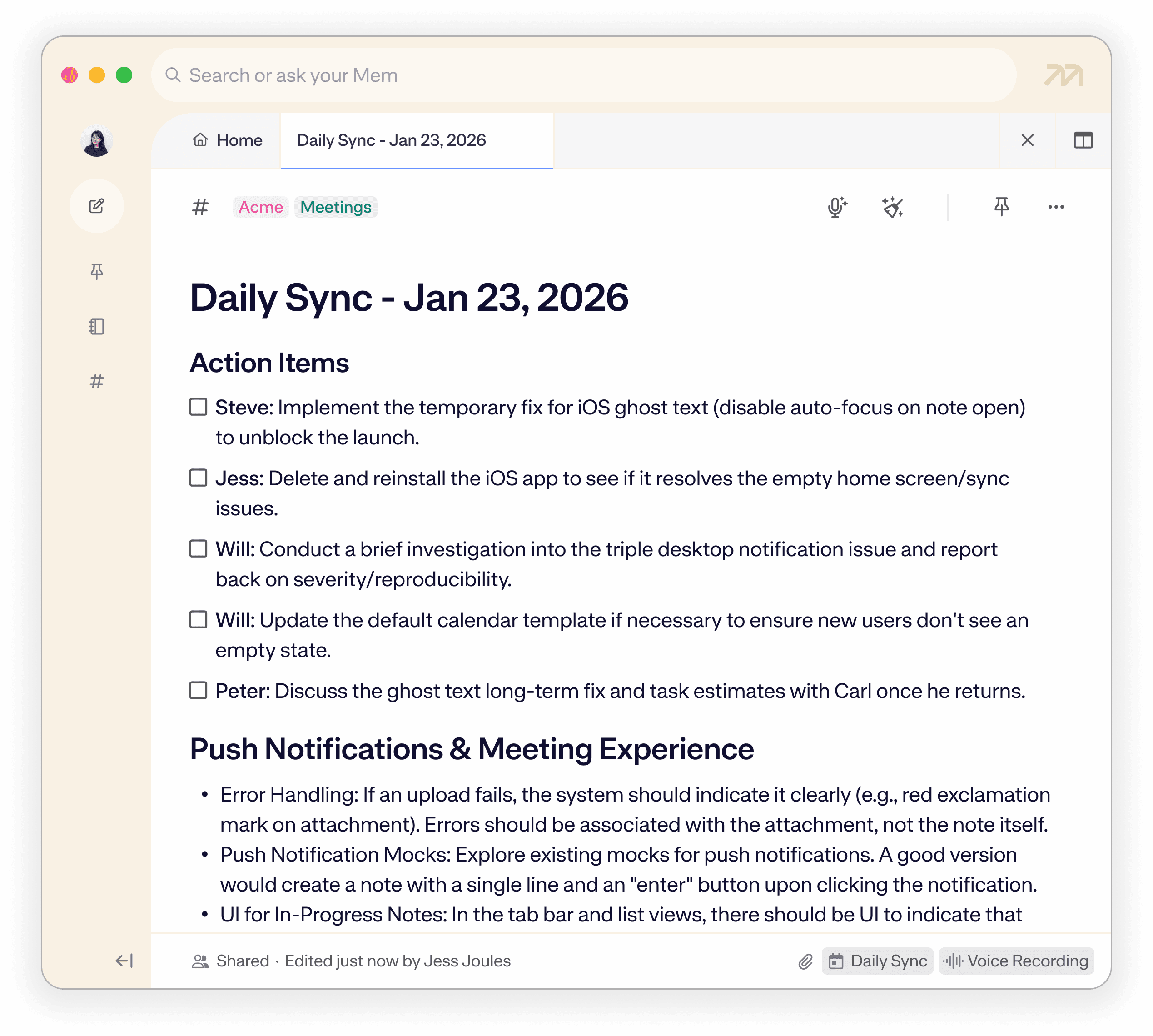Screen dimensions: 1153x1036
Task: Toggle split view layout icon
Action: coord(1083,140)
